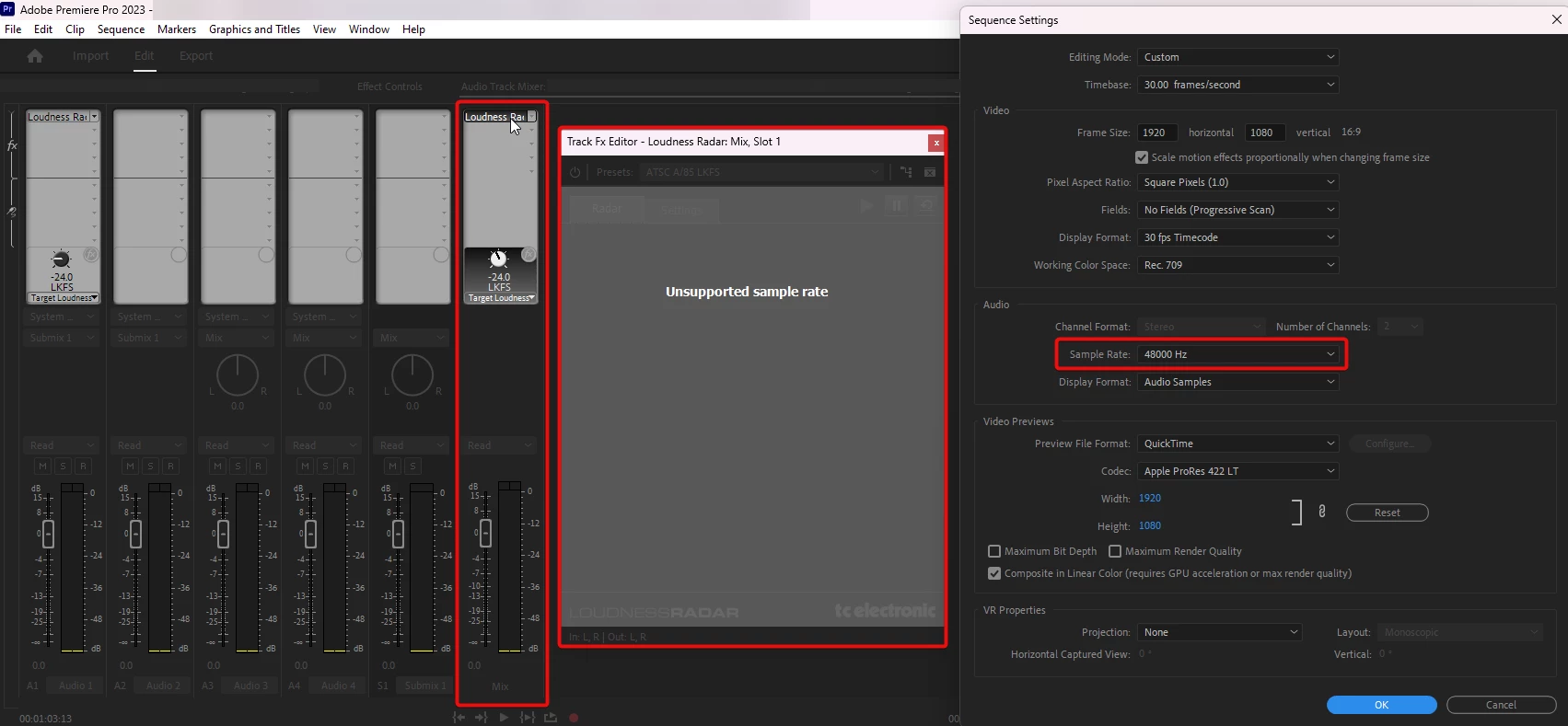Enable record on the Audio 4 track

[345, 467]
